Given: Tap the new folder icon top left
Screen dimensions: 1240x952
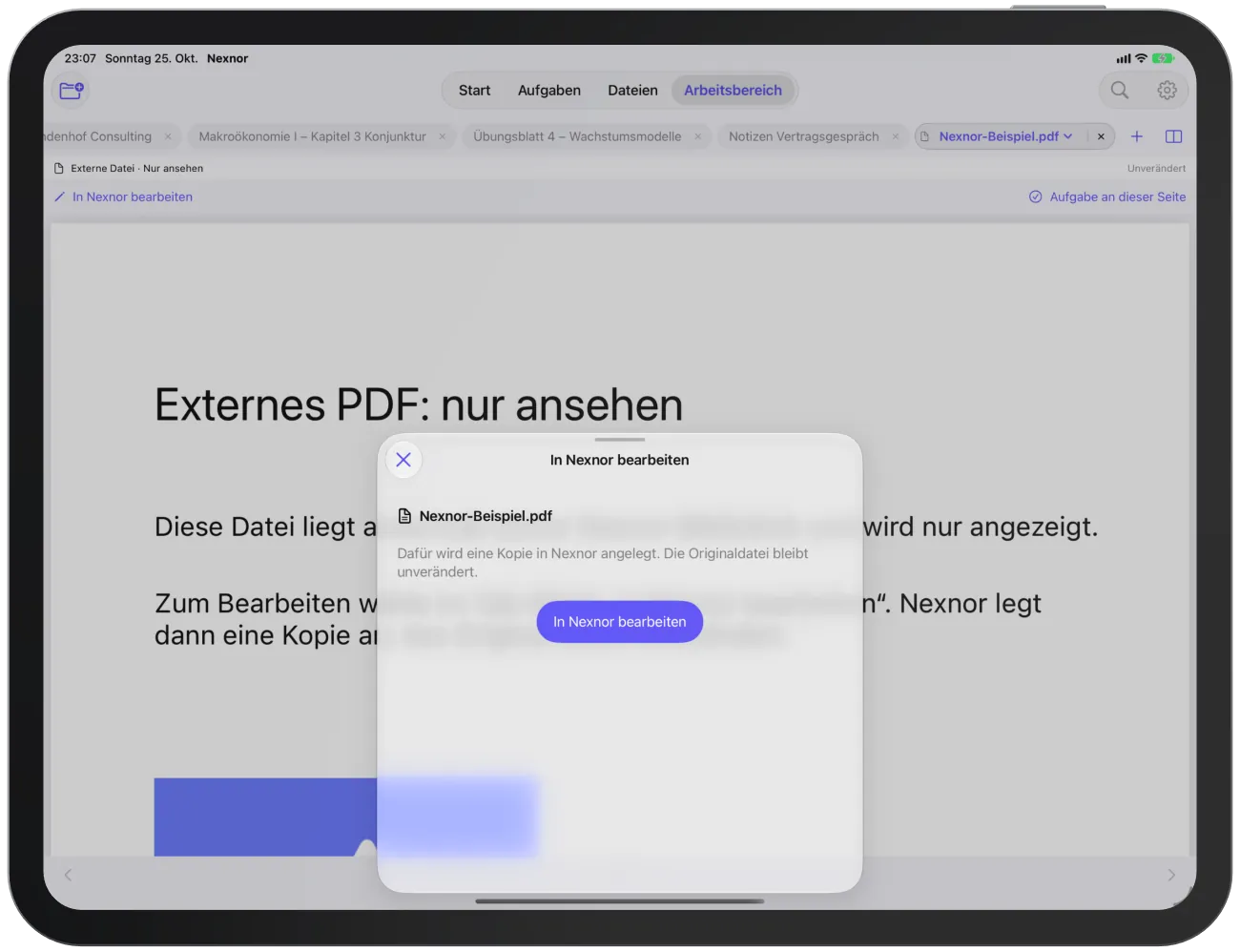Looking at the screenshot, I should 71,91.
